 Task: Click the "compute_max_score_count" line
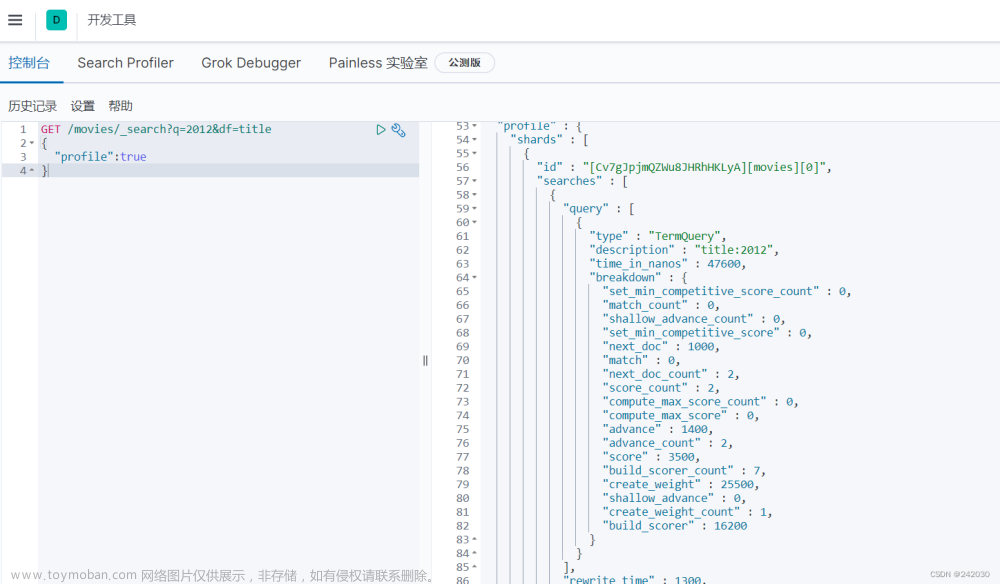(x=700, y=402)
